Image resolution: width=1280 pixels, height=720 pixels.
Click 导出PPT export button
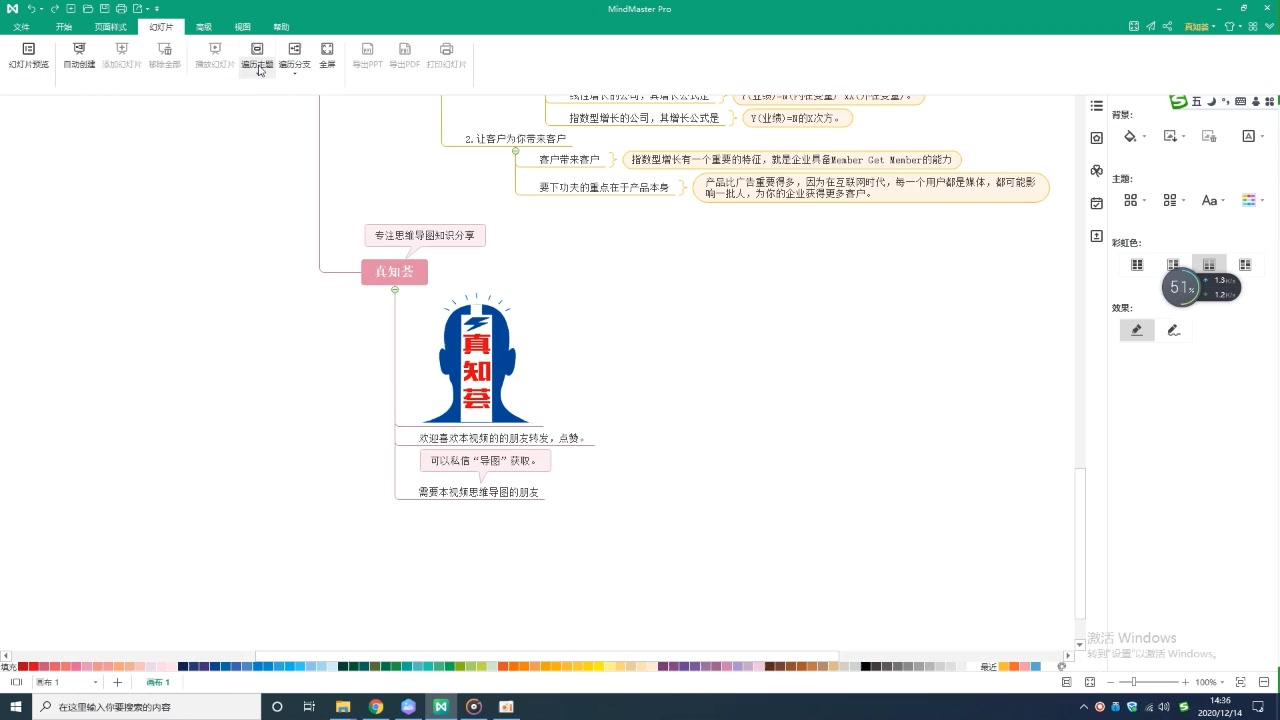point(367,56)
